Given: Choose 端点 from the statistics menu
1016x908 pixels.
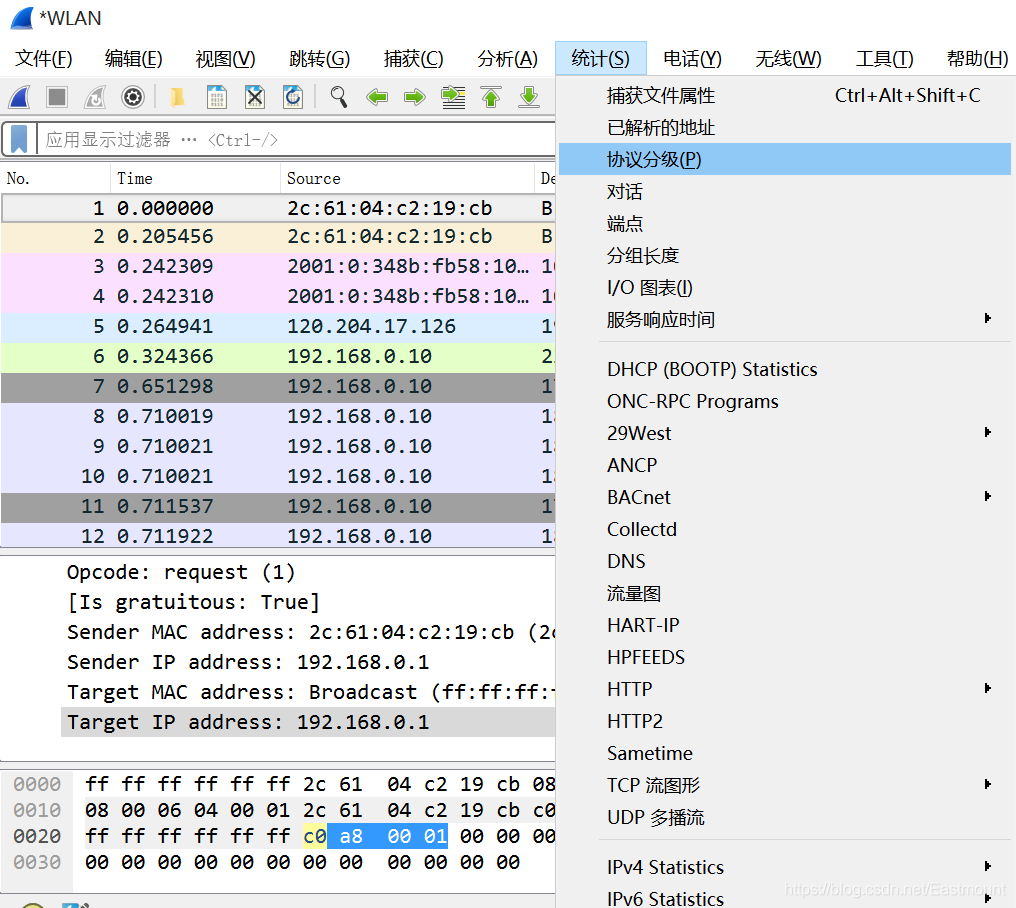Looking at the screenshot, I should 785,224.
